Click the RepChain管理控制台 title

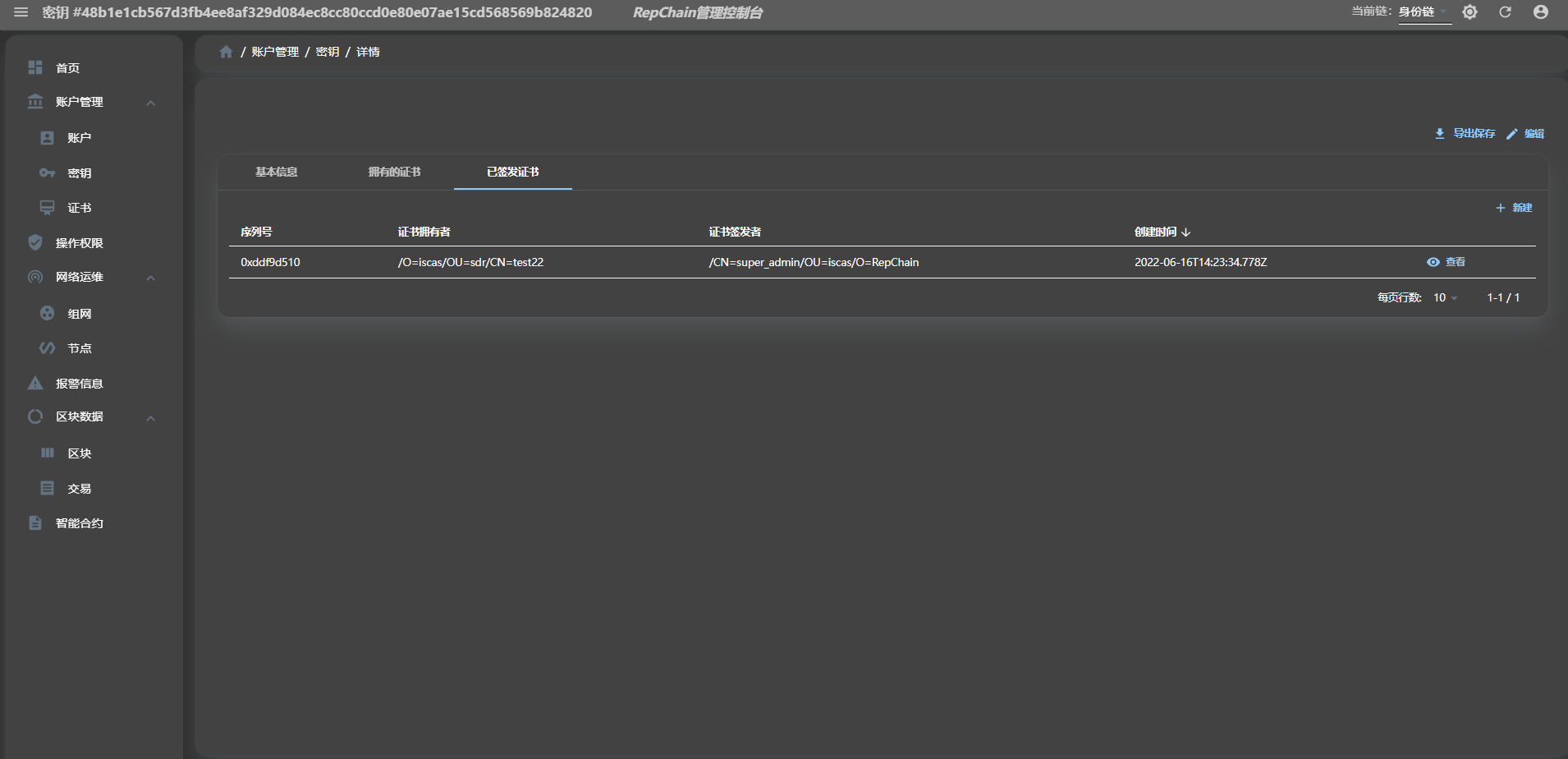click(698, 12)
